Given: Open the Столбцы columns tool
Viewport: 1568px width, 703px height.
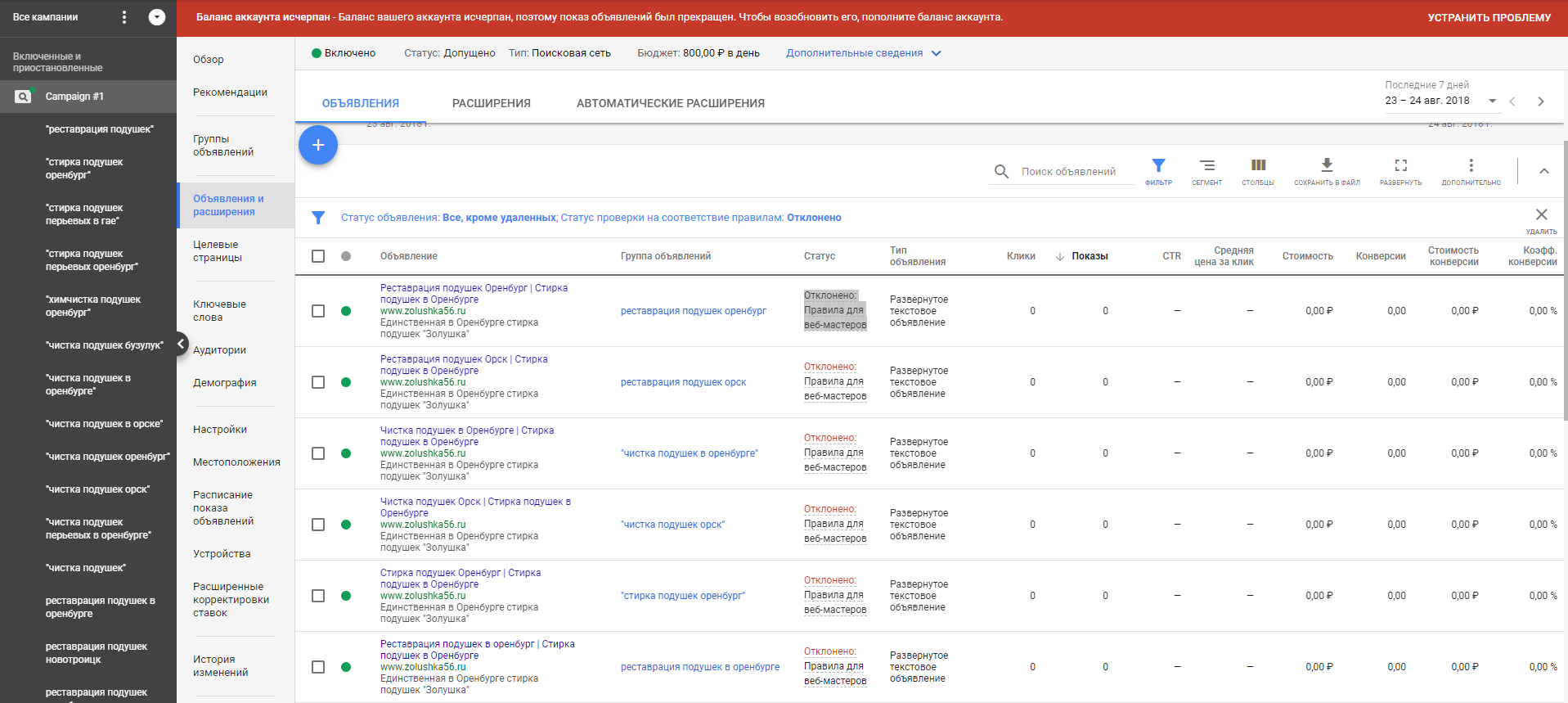Looking at the screenshot, I should pyautogui.click(x=1258, y=171).
